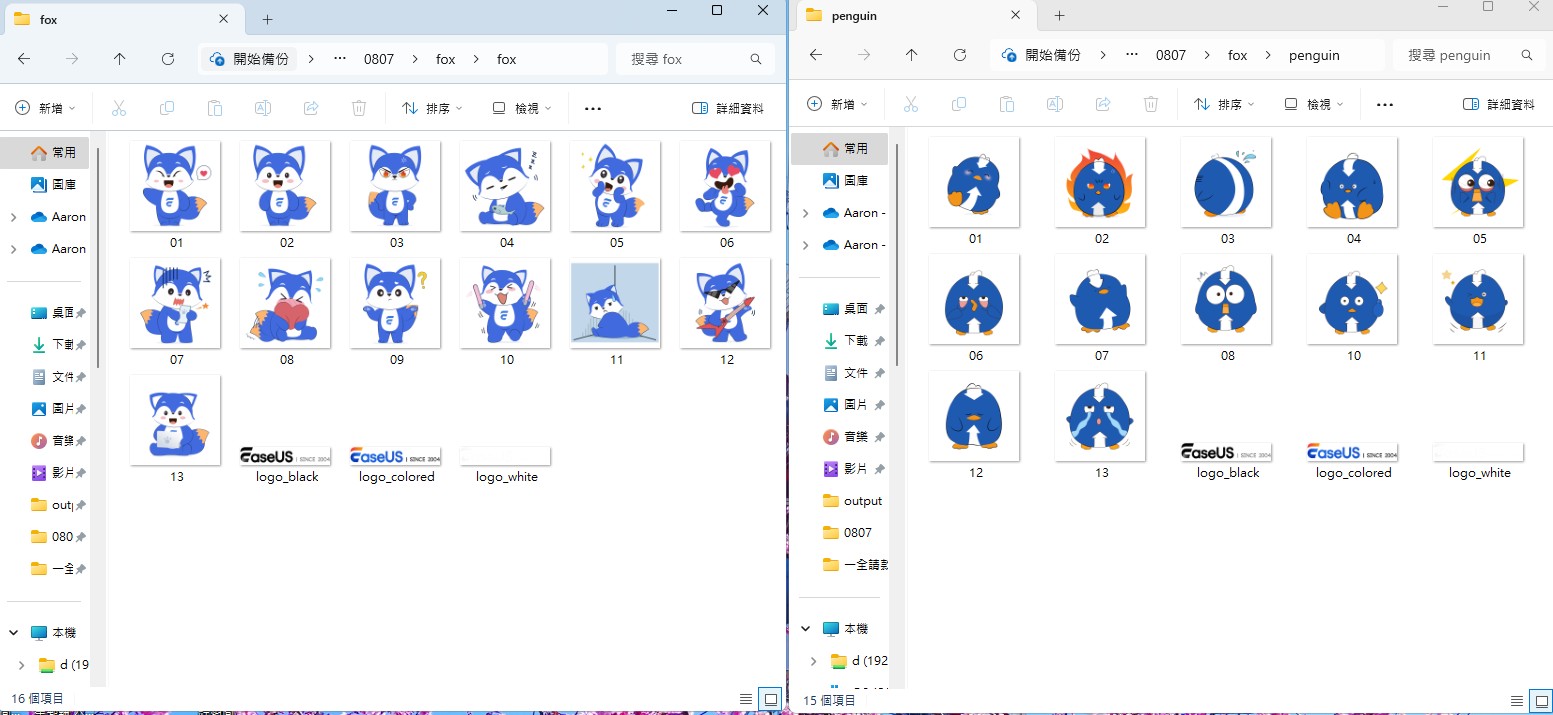
Task: Switch fox window to large thumbnails view
Action: (770, 699)
